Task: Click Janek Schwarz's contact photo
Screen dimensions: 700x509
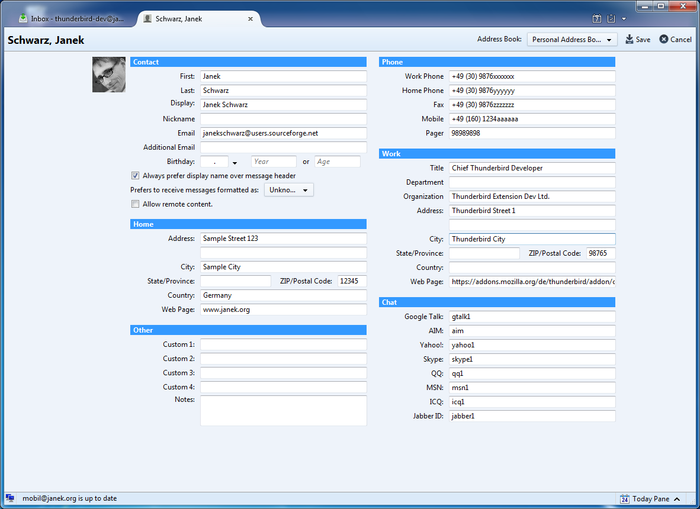Action: click(109, 75)
